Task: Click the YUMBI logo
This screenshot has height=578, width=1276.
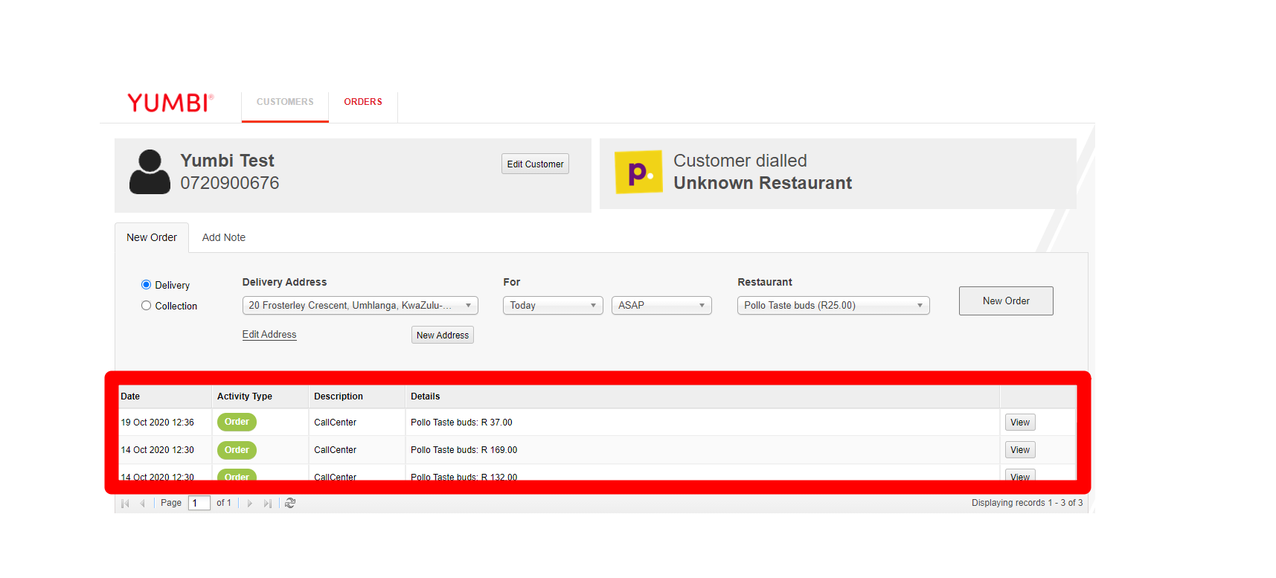Action: [x=170, y=102]
